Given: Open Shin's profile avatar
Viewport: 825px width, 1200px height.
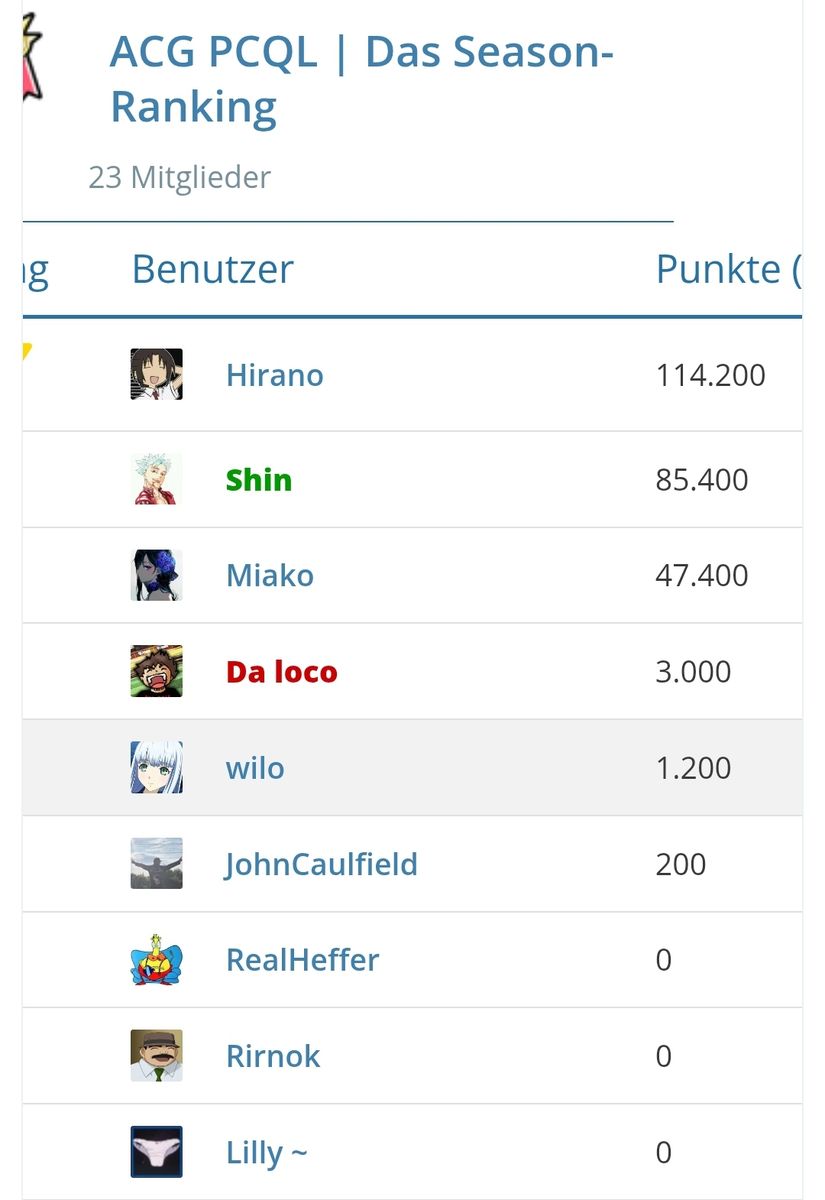Looking at the screenshot, I should (156, 480).
